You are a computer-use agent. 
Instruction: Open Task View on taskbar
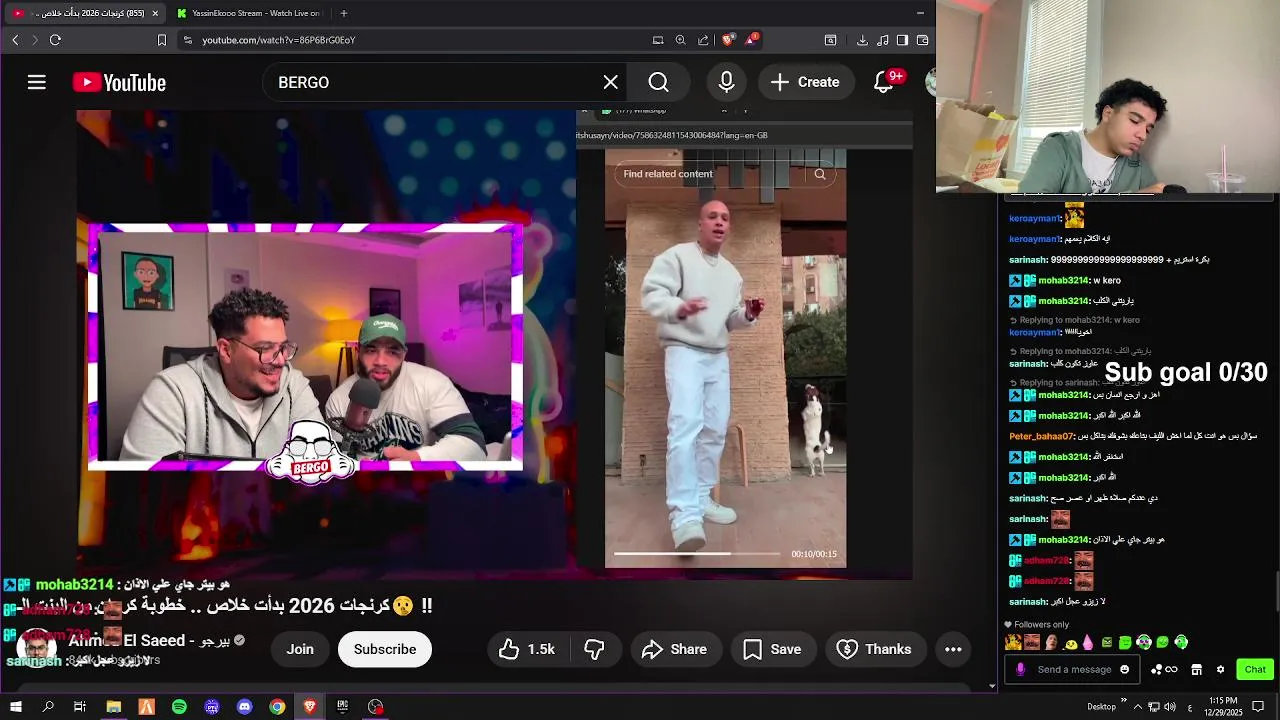coord(80,707)
